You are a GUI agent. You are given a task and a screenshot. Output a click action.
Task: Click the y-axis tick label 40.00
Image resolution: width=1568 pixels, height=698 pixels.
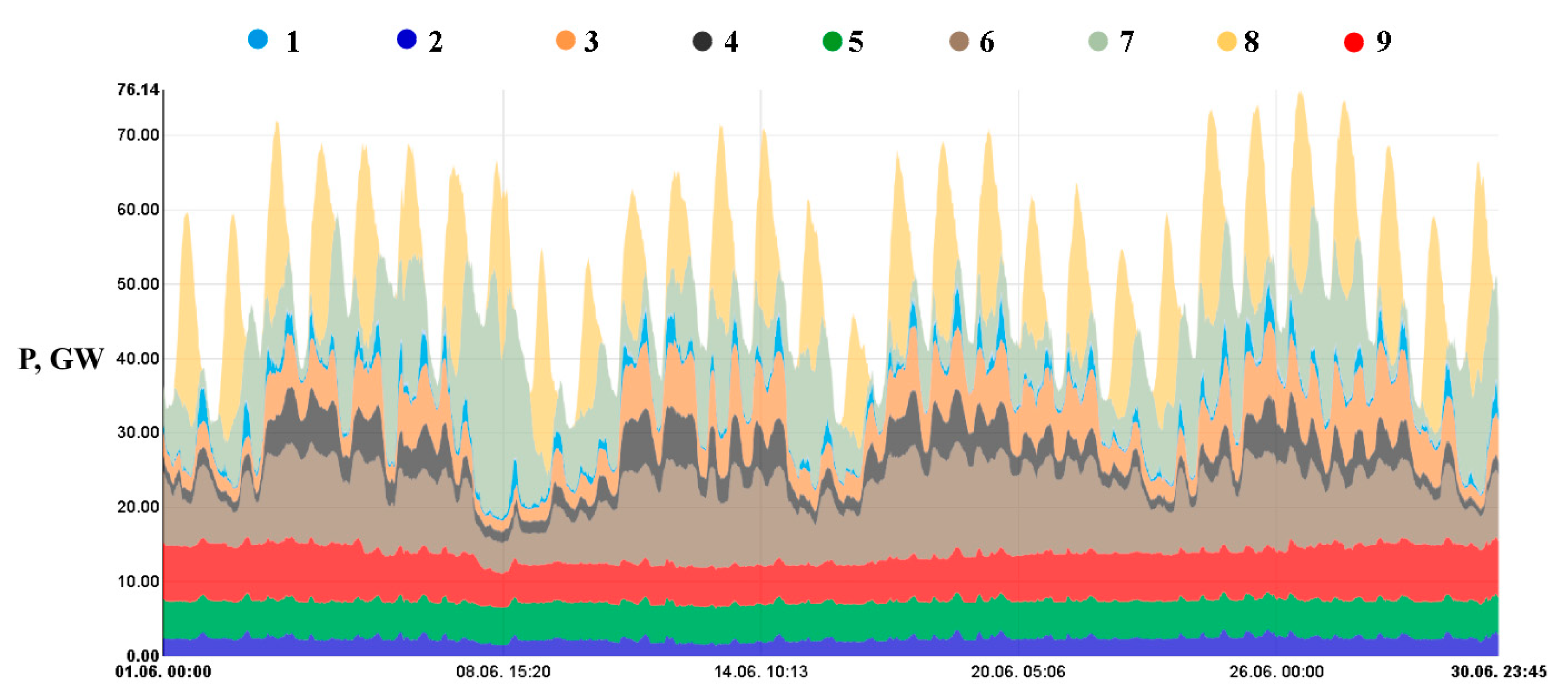point(138,359)
